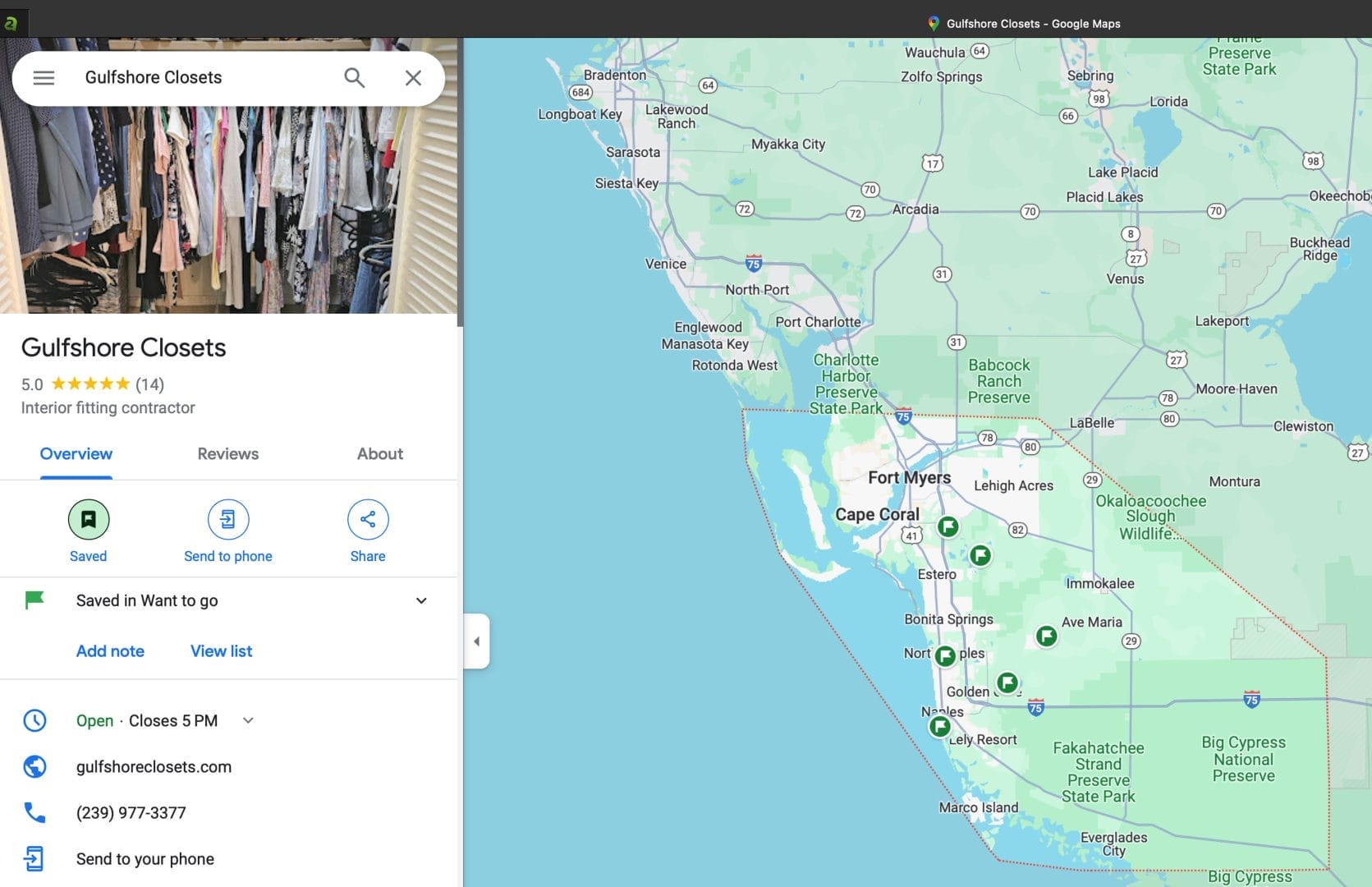Click Send to your phone row
Viewport: 1372px width, 887px height.
pyautogui.click(x=228, y=859)
